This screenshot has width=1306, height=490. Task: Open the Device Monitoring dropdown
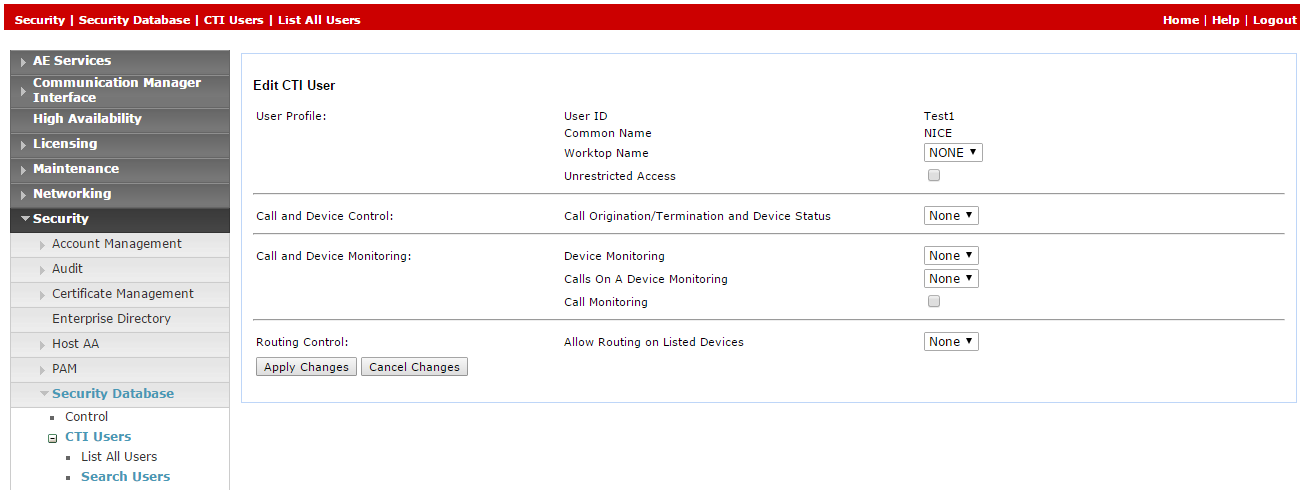coord(951,256)
